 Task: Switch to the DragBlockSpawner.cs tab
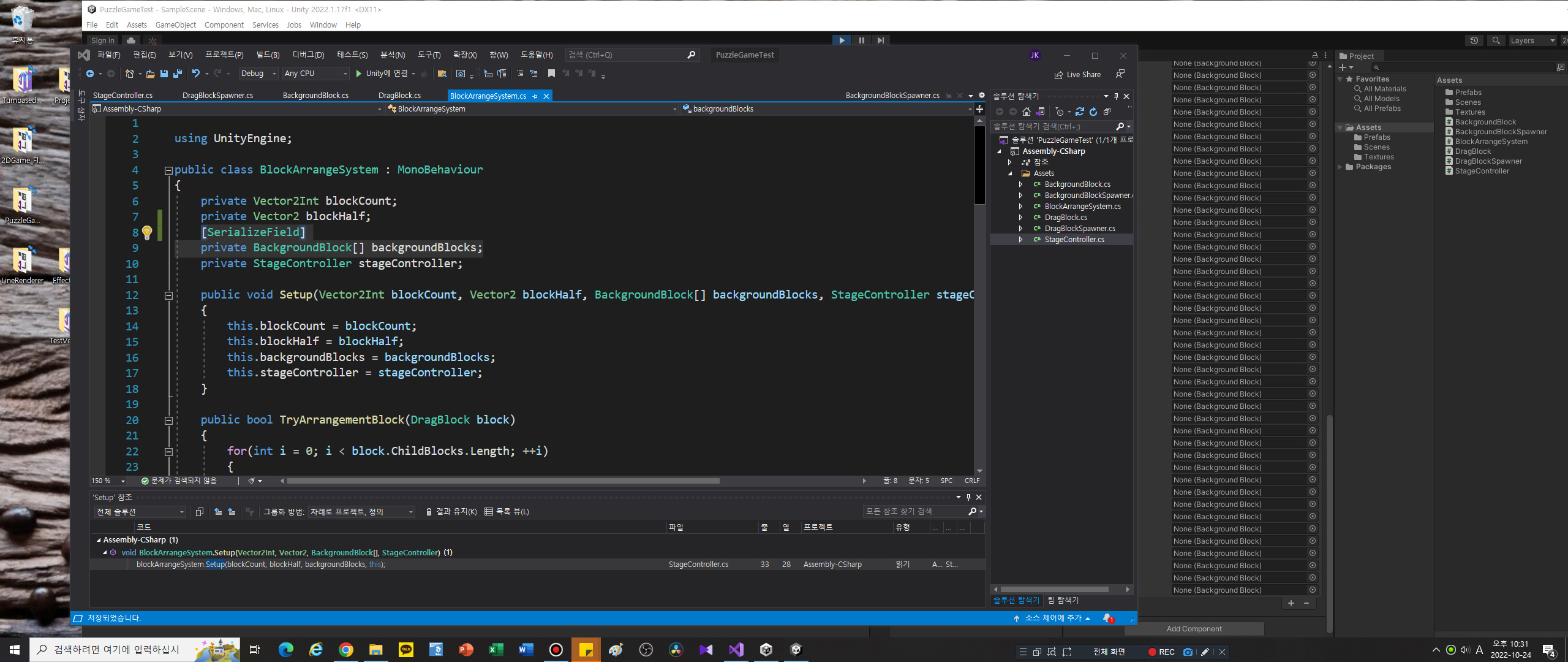217,96
